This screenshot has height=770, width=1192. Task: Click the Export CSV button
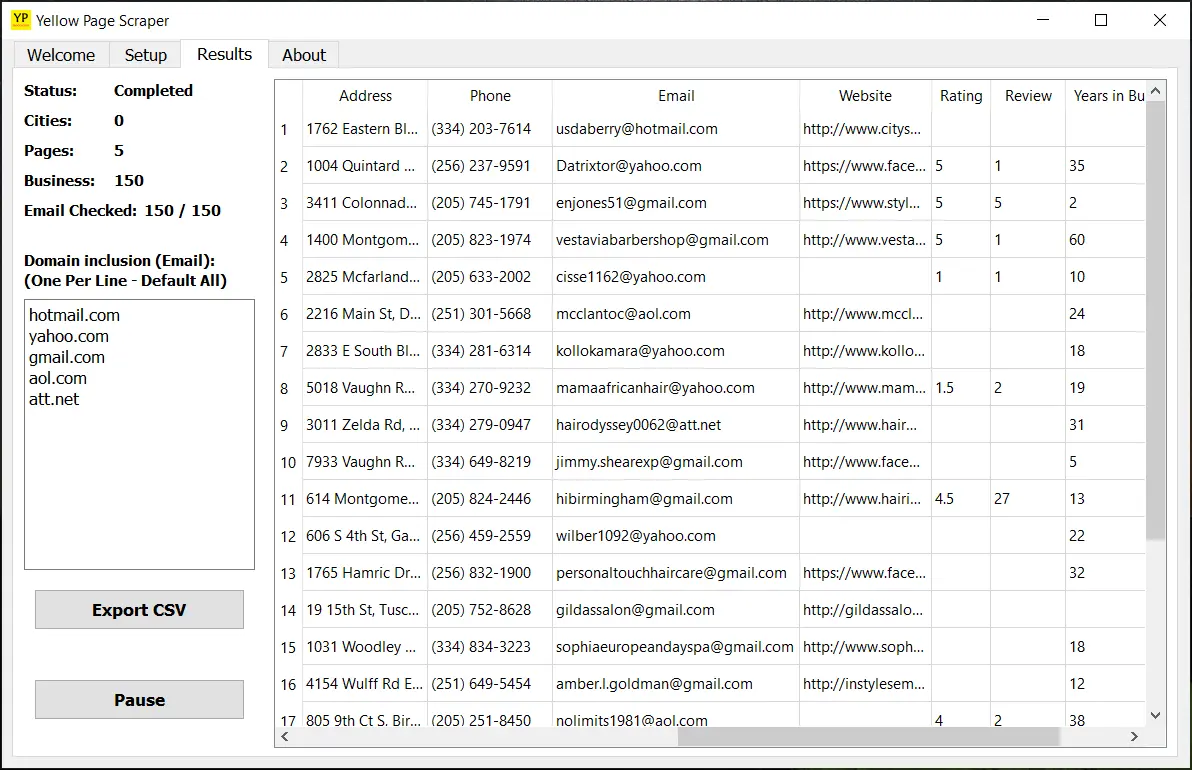tap(139, 610)
